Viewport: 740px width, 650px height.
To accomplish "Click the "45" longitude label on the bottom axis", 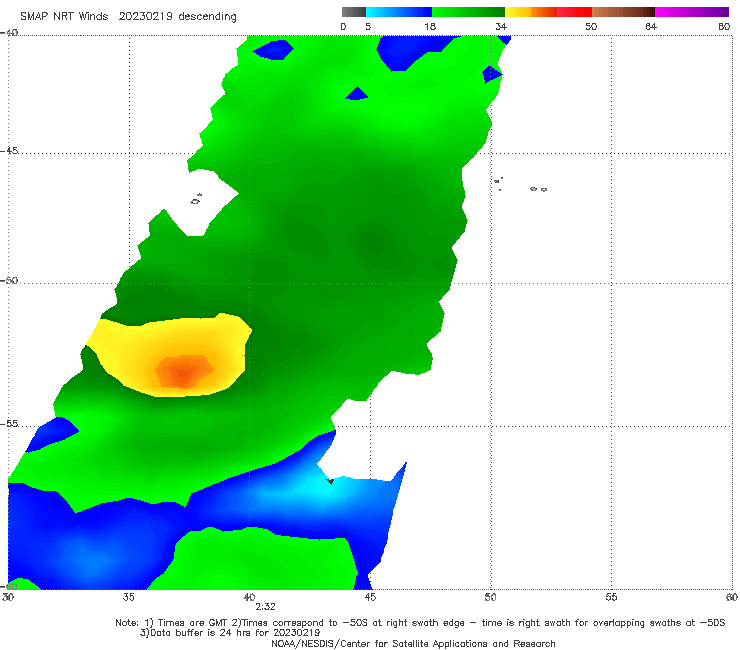I will (370, 598).
